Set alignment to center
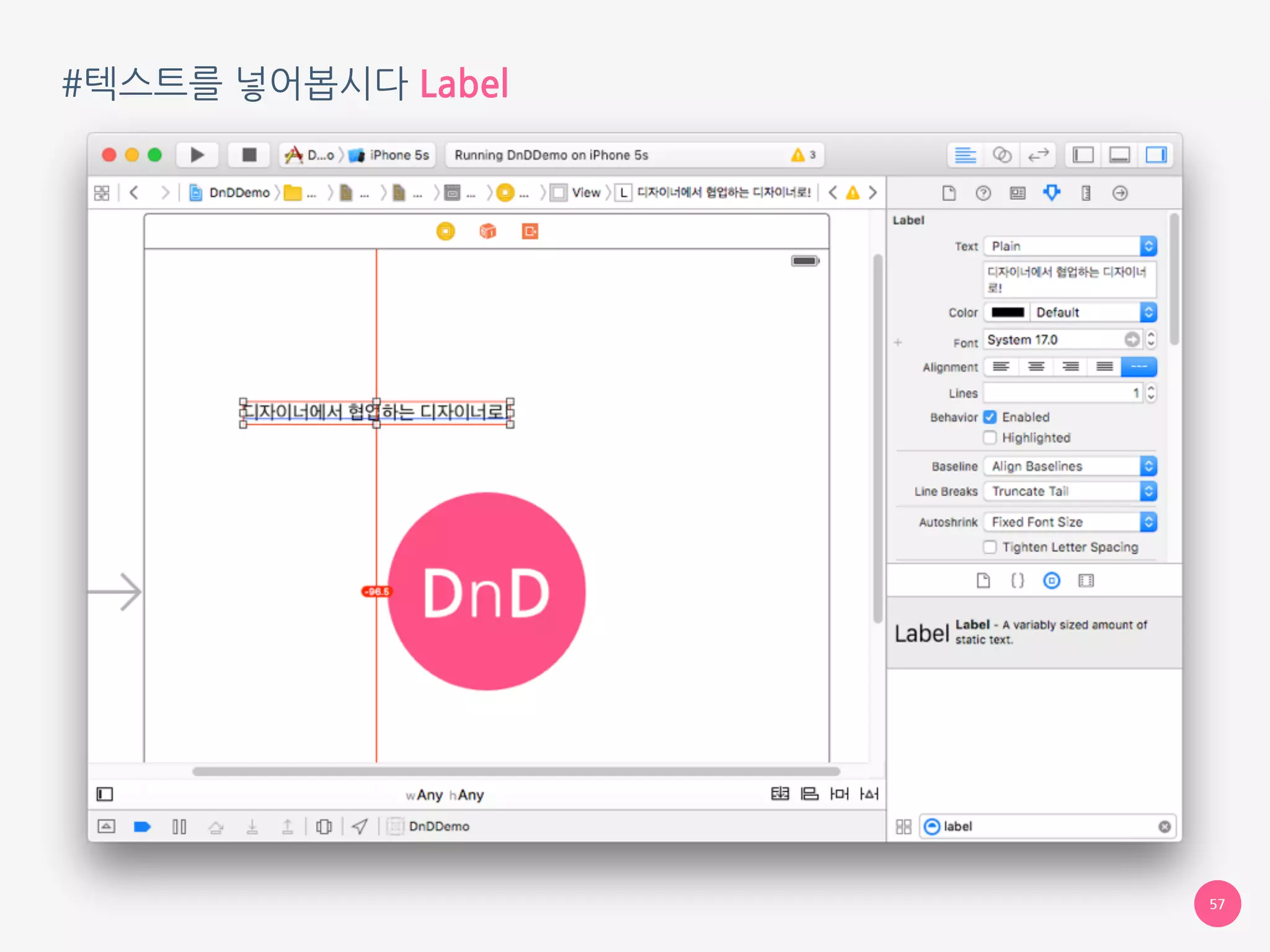This screenshot has height=952, width=1270. pos(1036,367)
